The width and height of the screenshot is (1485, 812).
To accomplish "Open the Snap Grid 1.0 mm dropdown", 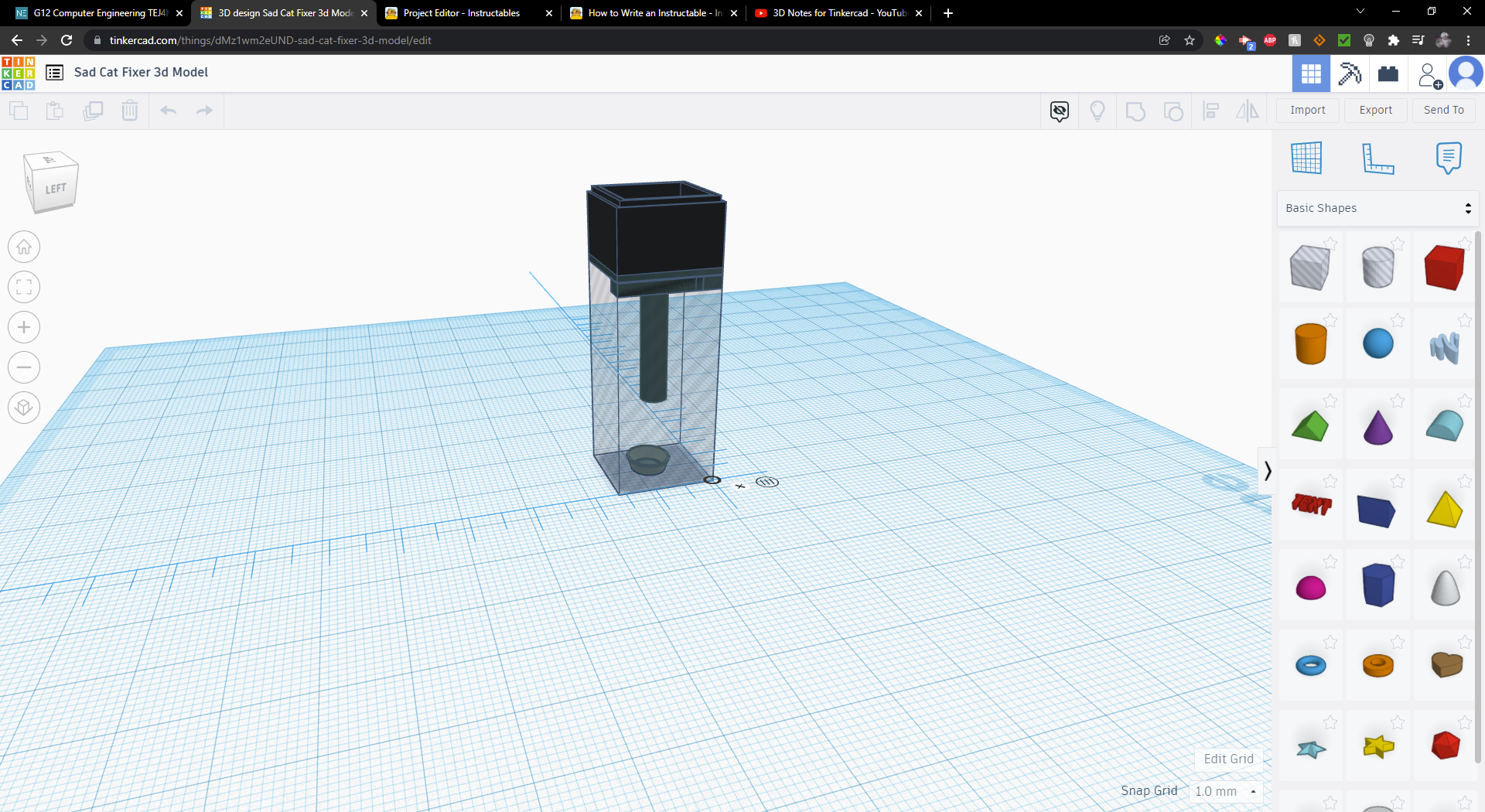I will (1225, 791).
